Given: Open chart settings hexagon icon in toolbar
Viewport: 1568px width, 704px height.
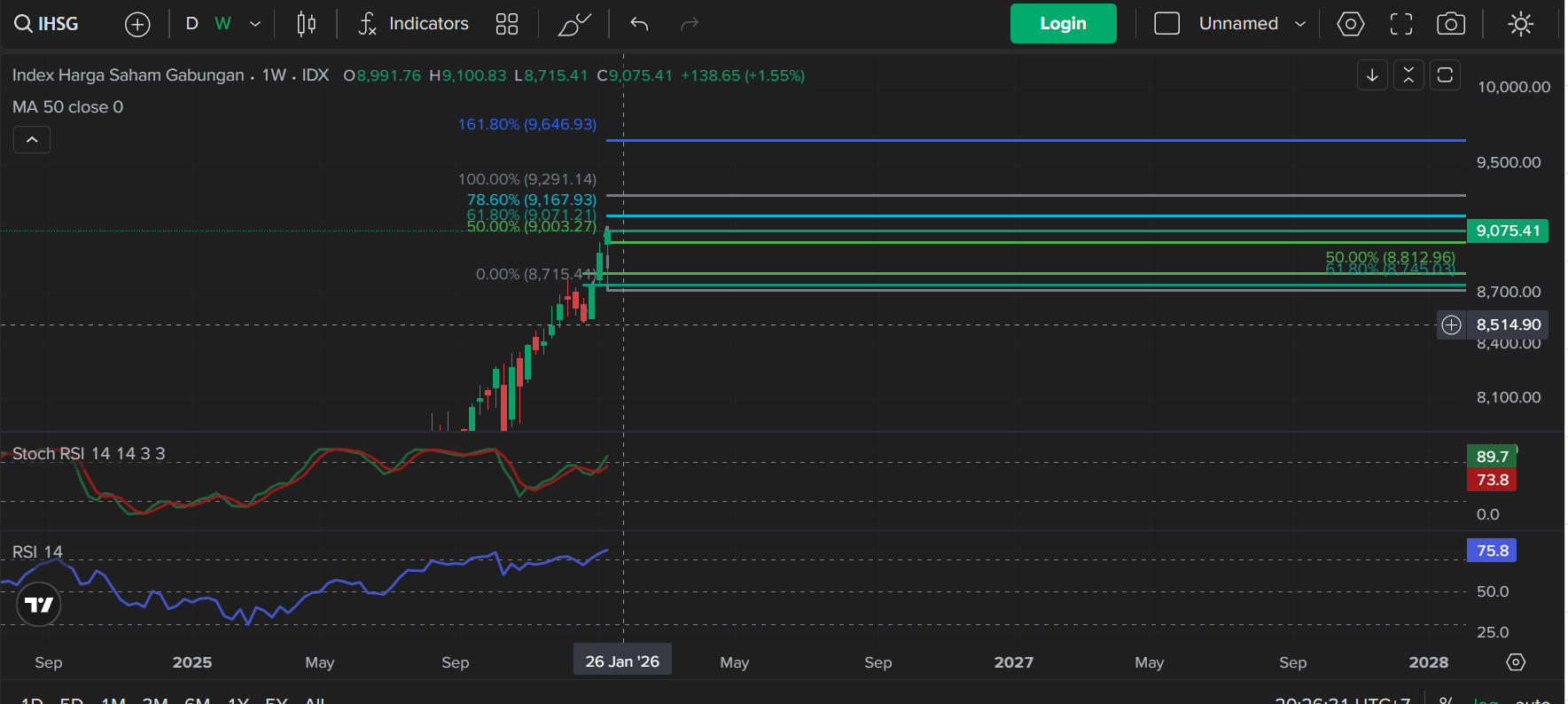Looking at the screenshot, I should click(1350, 24).
